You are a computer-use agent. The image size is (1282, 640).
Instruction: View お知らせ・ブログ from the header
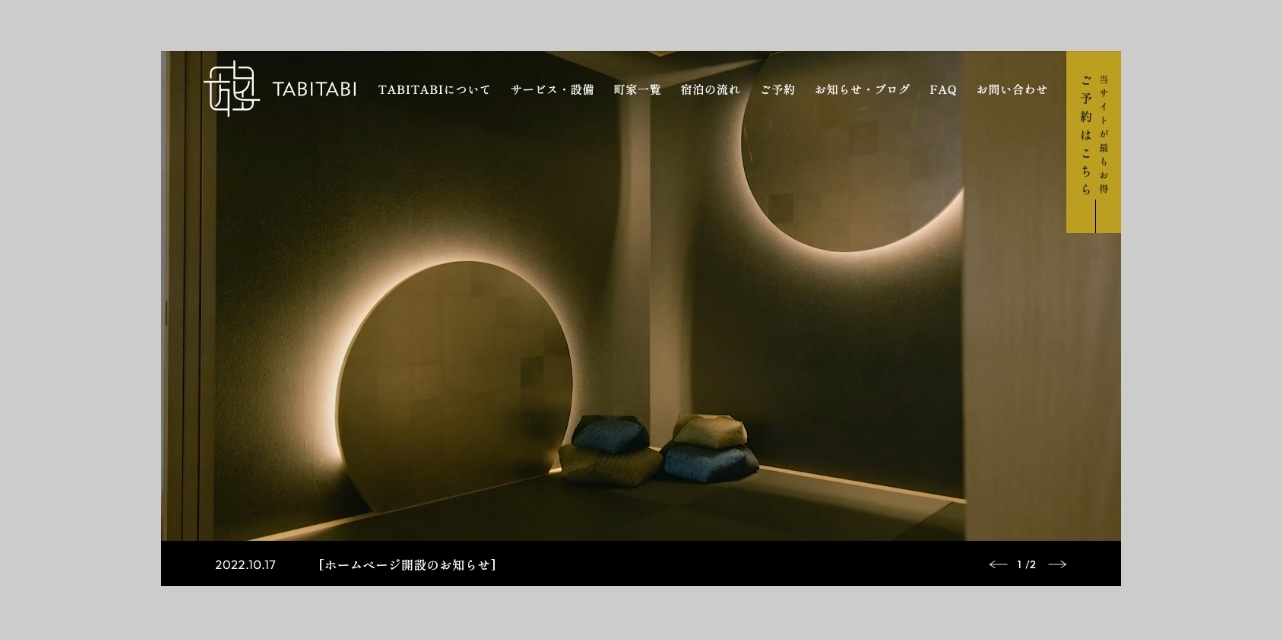tap(862, 90)
